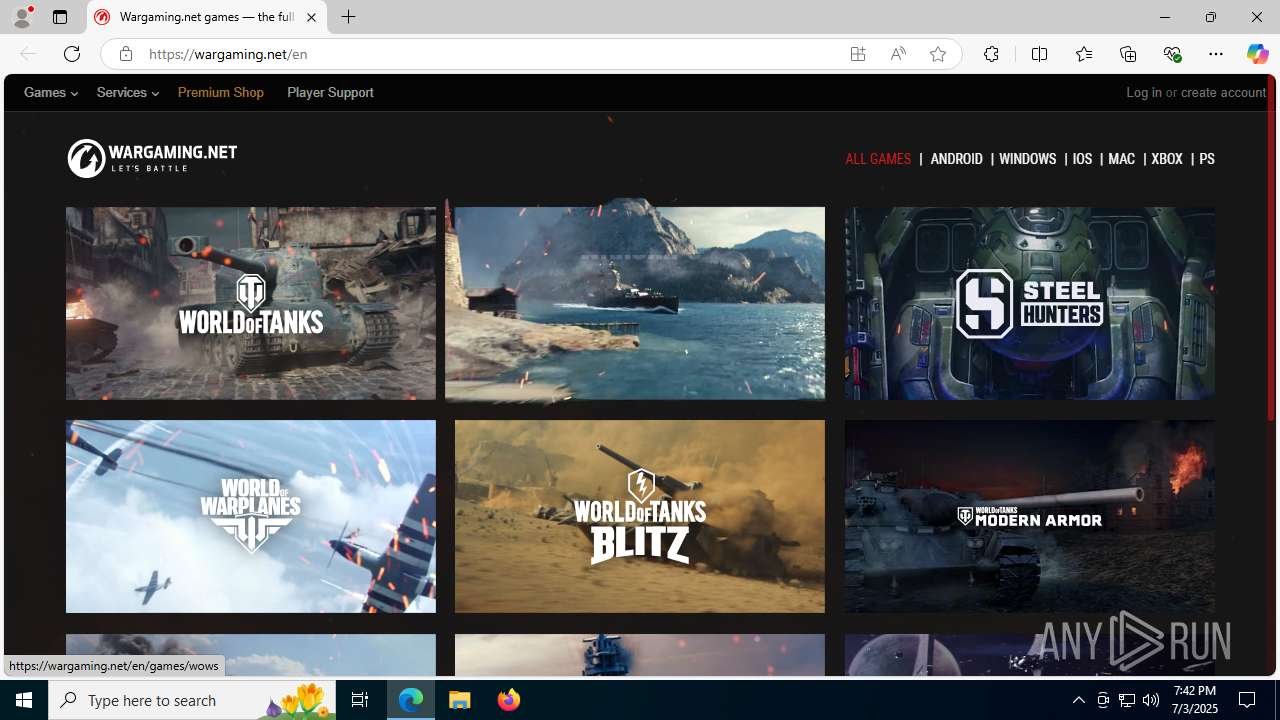Image resolution: width=1280 pixels, height=720 pixels.
Task: Activate the Read aloud icon
Action: click(x=898, y=54)
